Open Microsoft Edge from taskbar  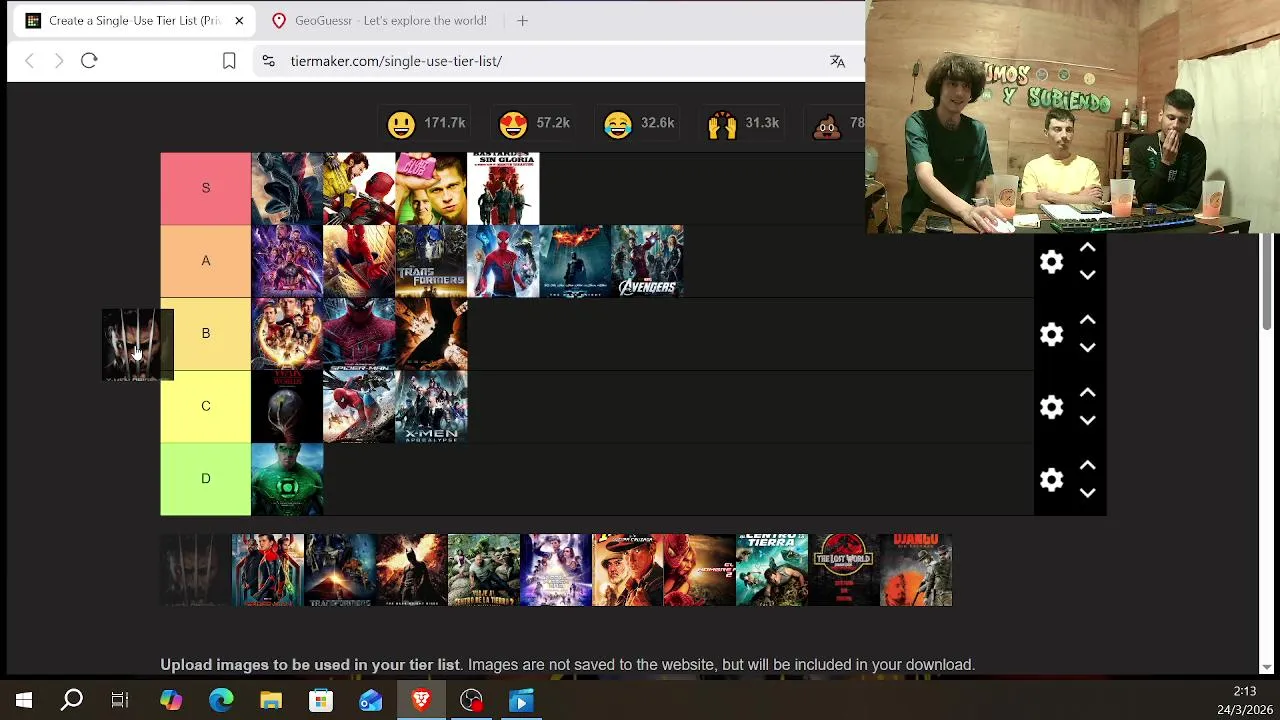[x=221, y=701]
